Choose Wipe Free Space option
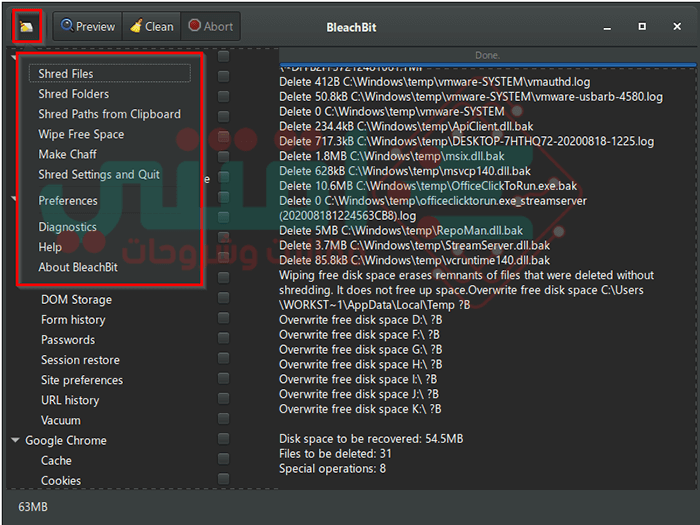This screenshot has width=700, height=525. pos(81,134)
